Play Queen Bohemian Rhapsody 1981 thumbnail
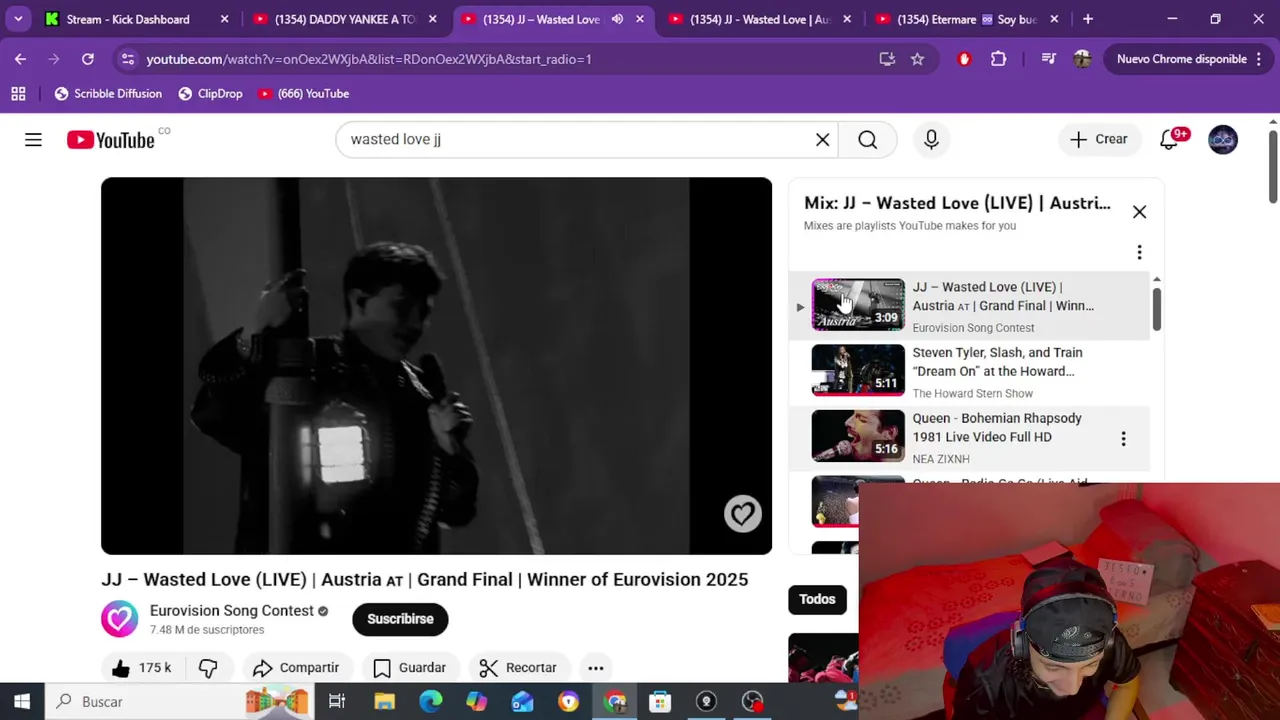1280x720 pixels. point(858,437)
